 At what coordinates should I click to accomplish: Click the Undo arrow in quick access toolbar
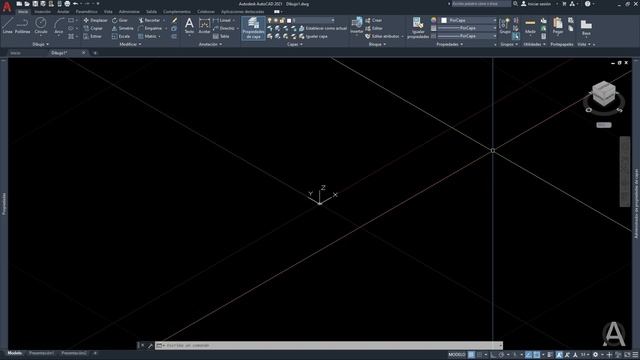tap(76, 4)
